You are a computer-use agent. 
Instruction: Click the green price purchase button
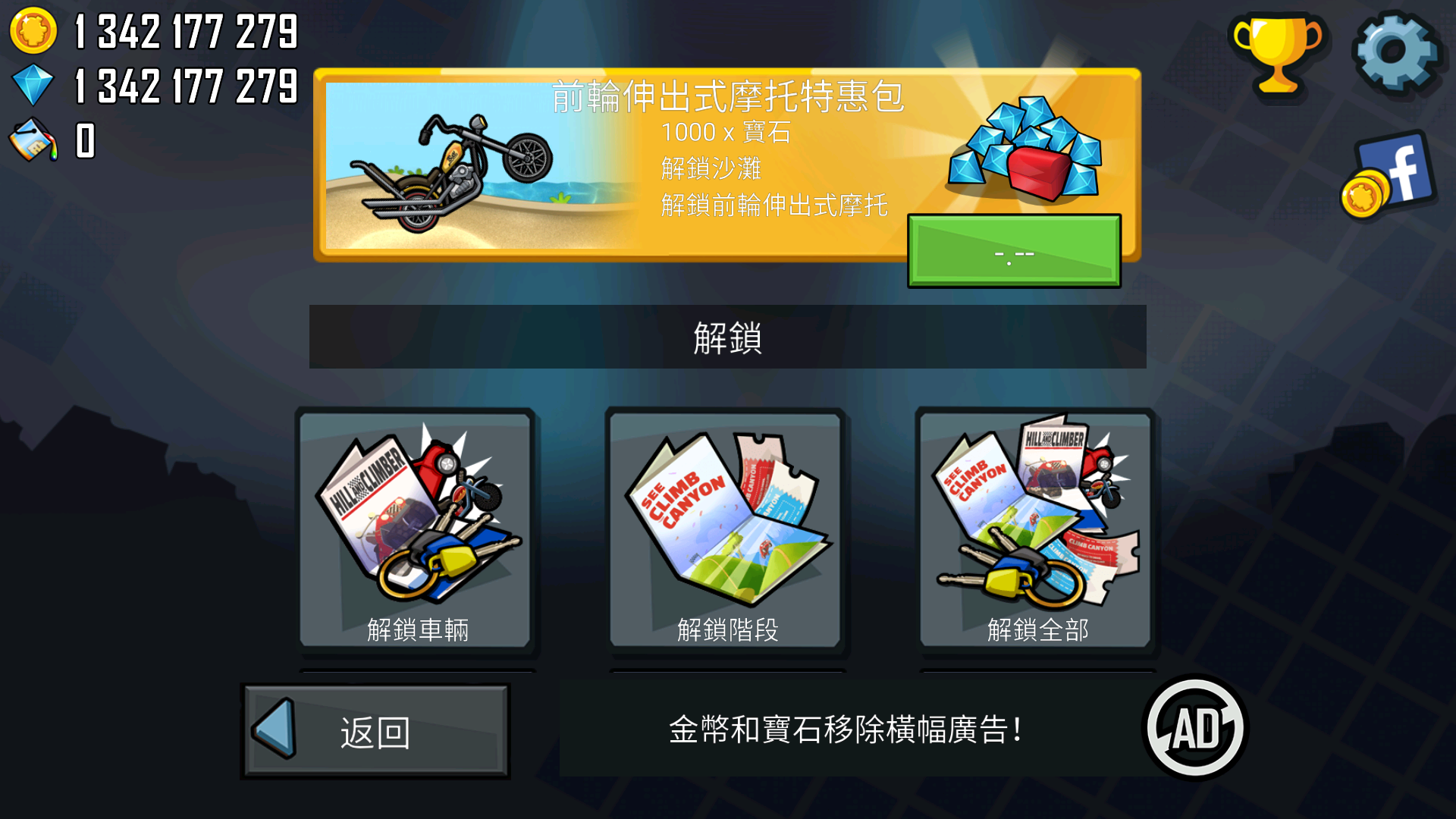(x=1014, y=251)
